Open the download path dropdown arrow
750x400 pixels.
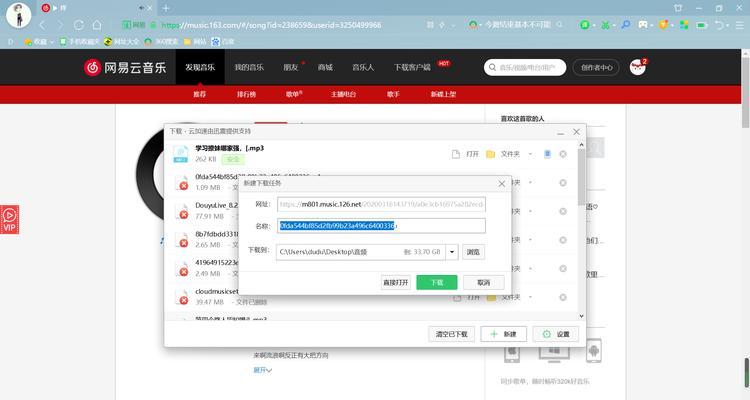pos(452,252)
